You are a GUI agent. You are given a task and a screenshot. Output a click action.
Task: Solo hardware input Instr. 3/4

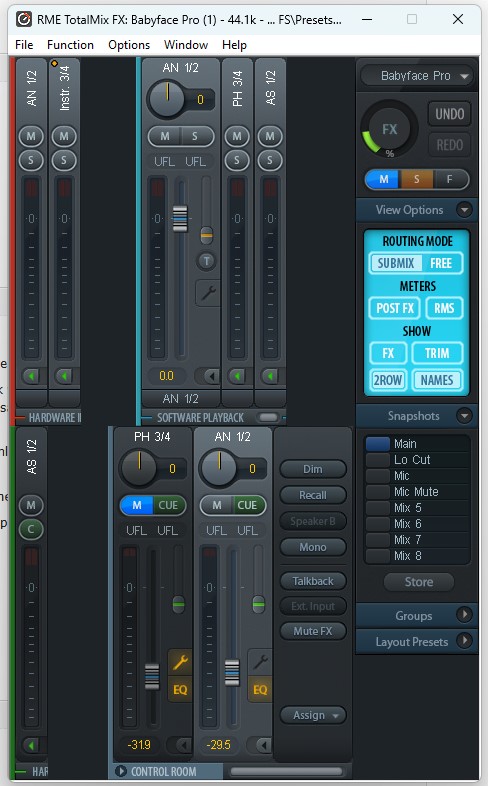click(64, 160)
